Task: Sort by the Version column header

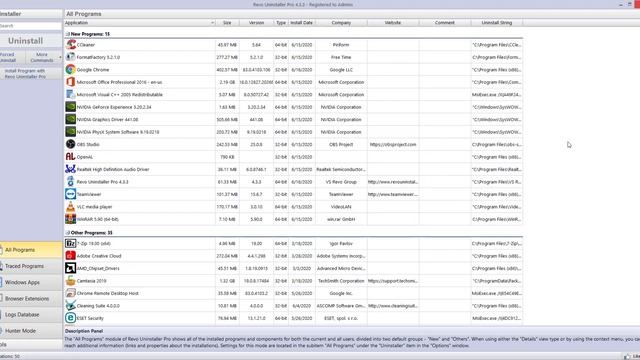Action: tap(256, 23)
